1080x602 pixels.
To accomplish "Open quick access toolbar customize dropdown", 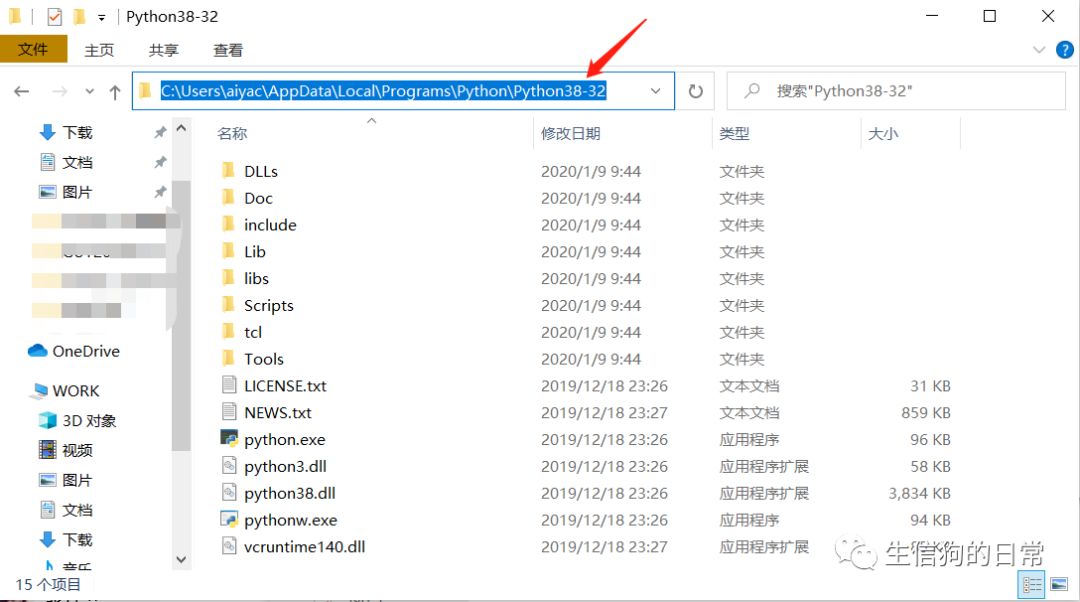I will point(101,17).
